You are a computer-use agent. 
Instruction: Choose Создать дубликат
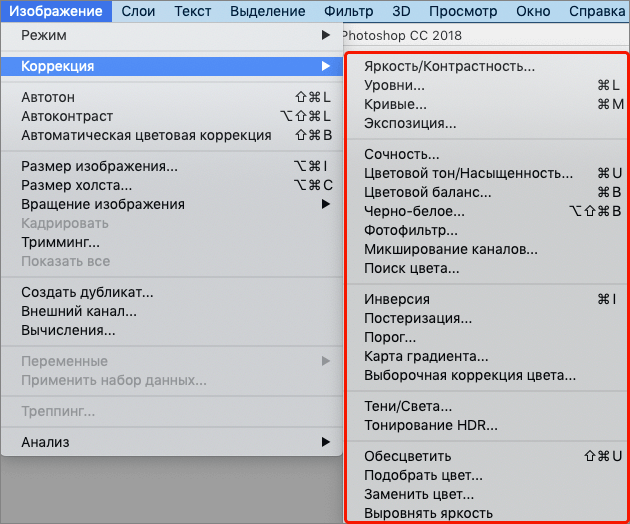172,292
